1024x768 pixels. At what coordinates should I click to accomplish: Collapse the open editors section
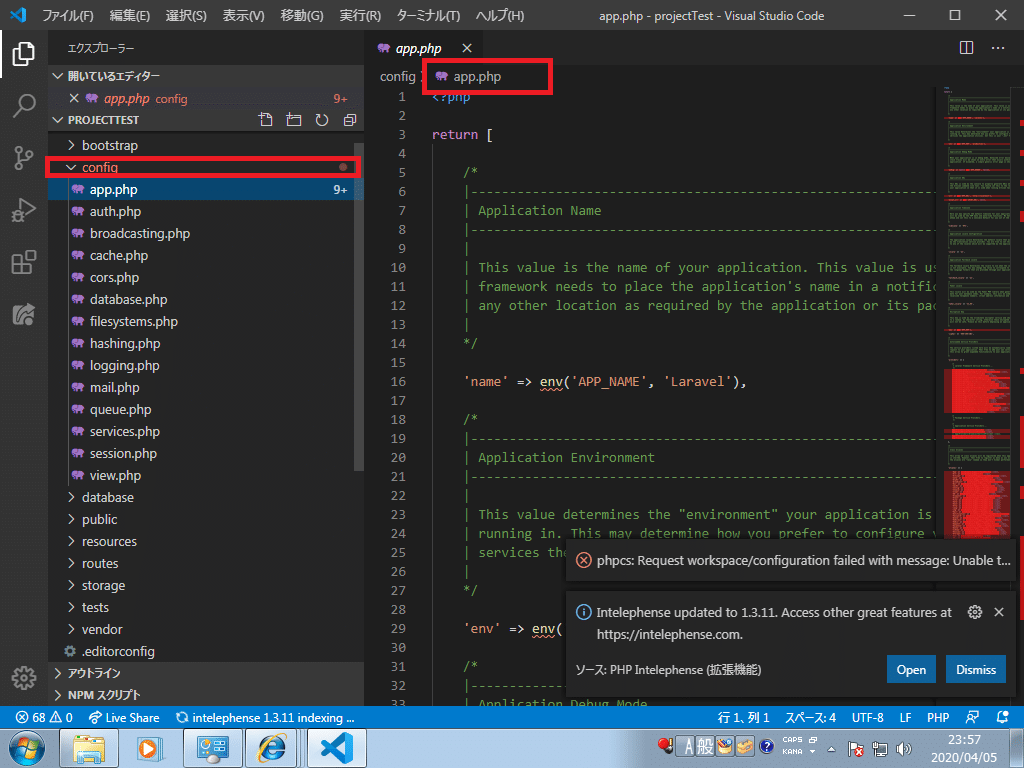tap(206, 76)
